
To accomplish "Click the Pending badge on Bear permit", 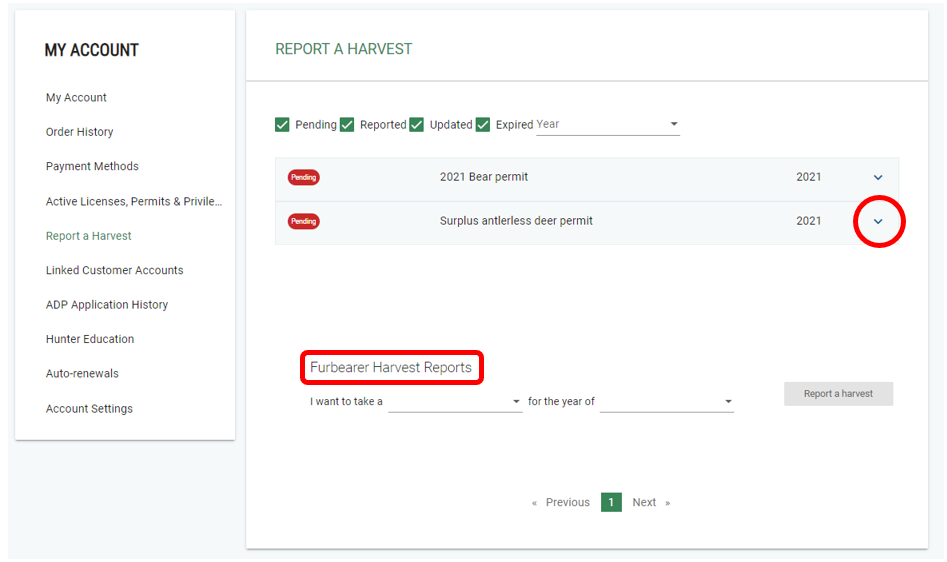I will (304, 178).
